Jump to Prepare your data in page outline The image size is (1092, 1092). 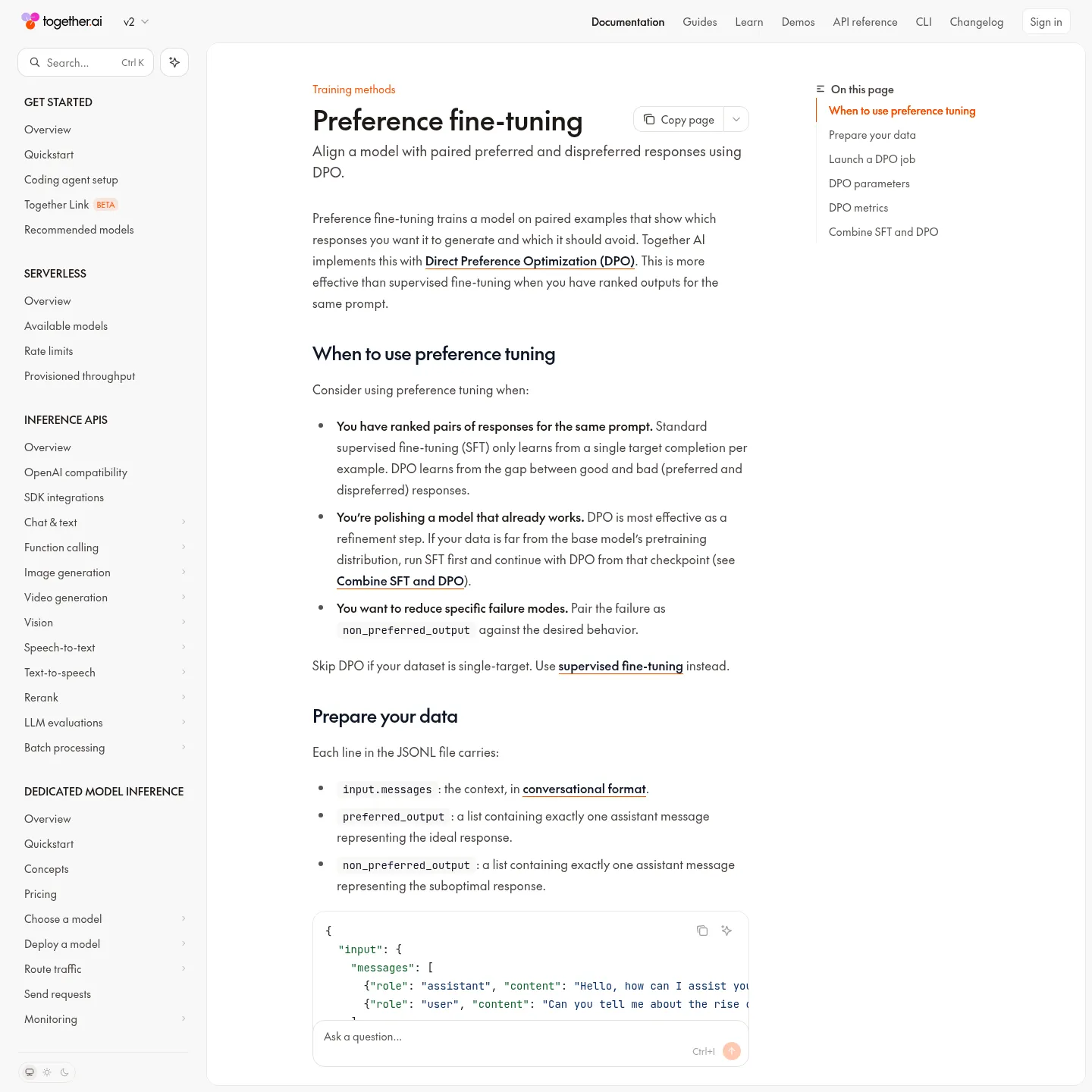coord(872,135)
